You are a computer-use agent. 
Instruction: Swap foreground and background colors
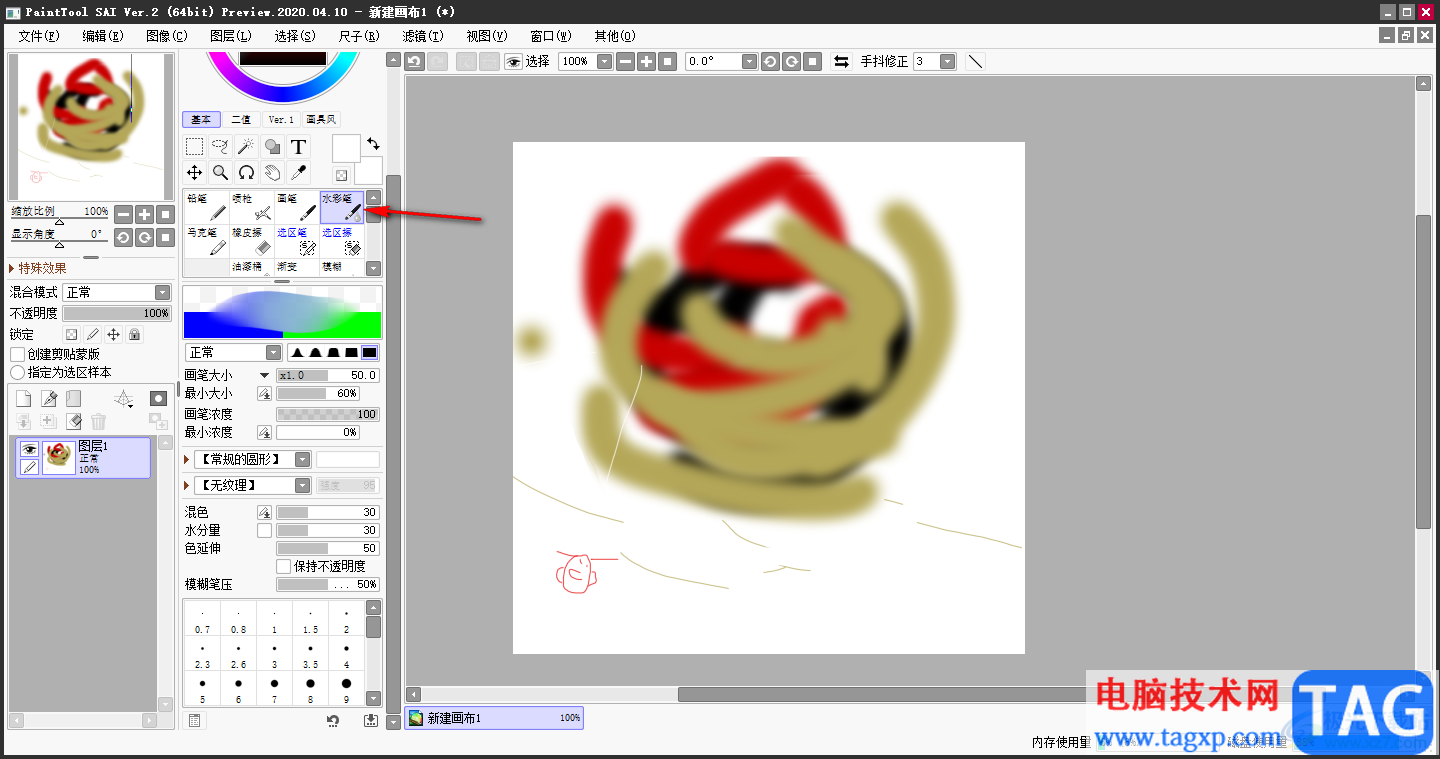point(373,144)
